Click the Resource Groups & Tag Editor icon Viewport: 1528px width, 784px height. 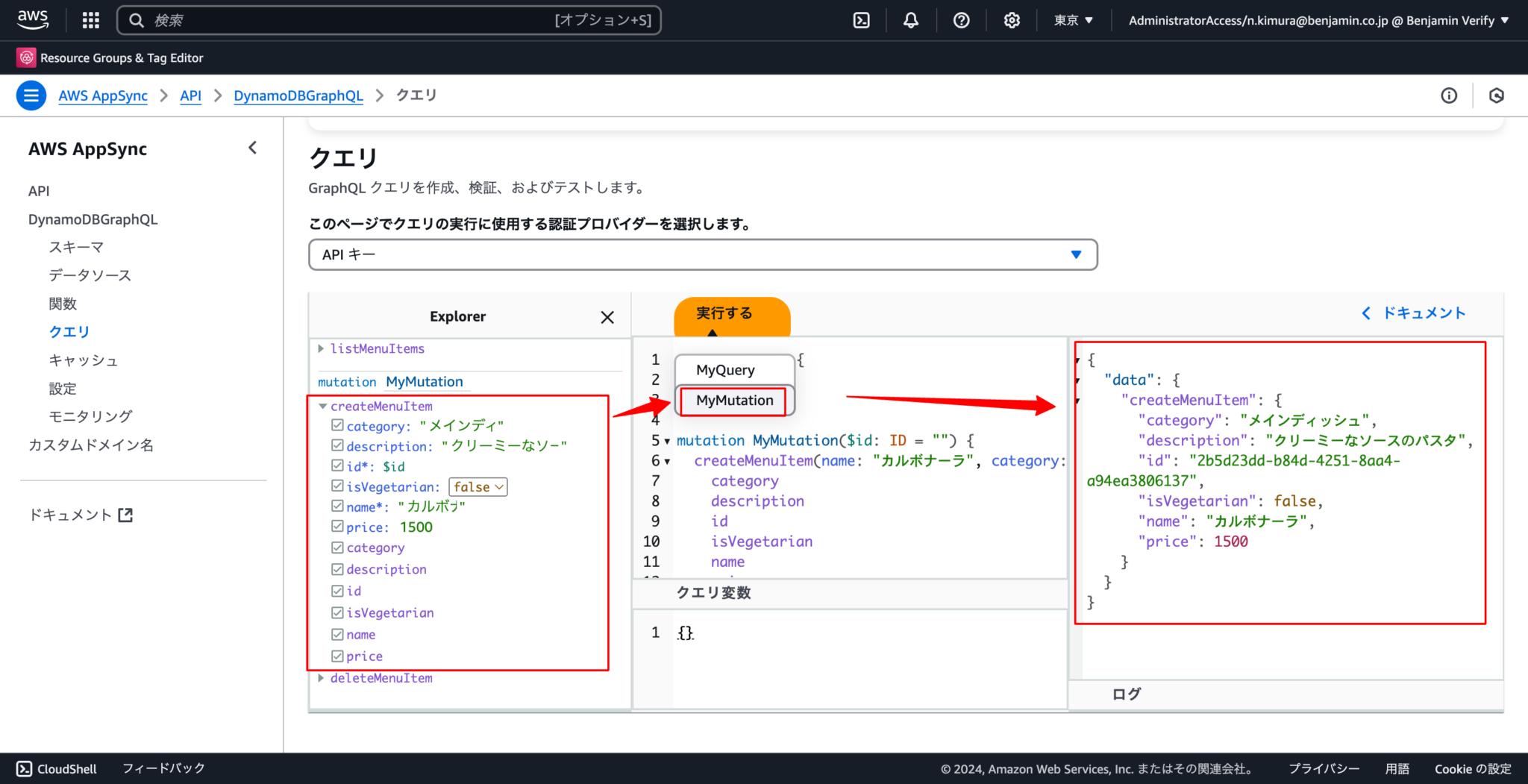point(27,57)
